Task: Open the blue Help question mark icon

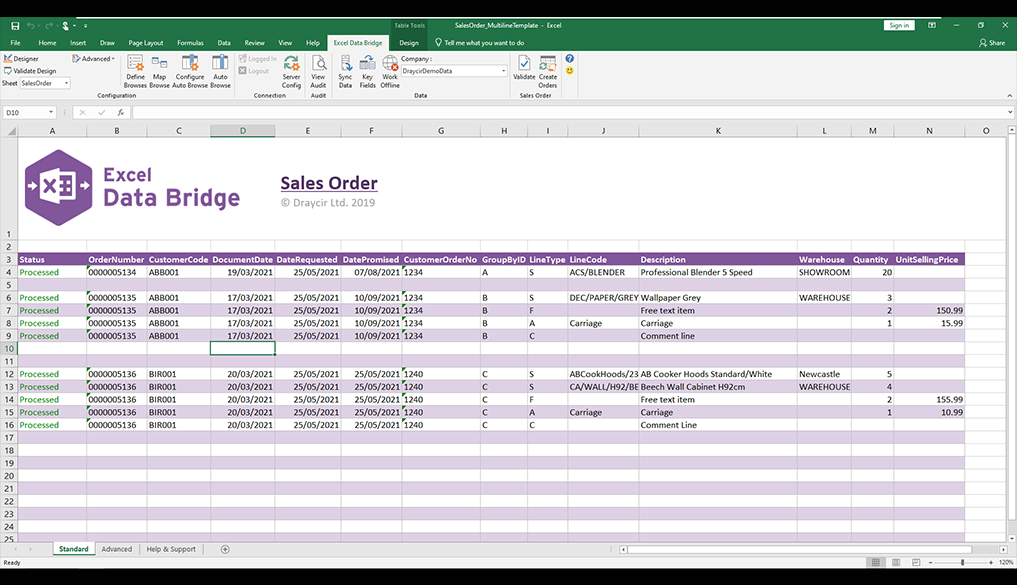Action: 569,58
